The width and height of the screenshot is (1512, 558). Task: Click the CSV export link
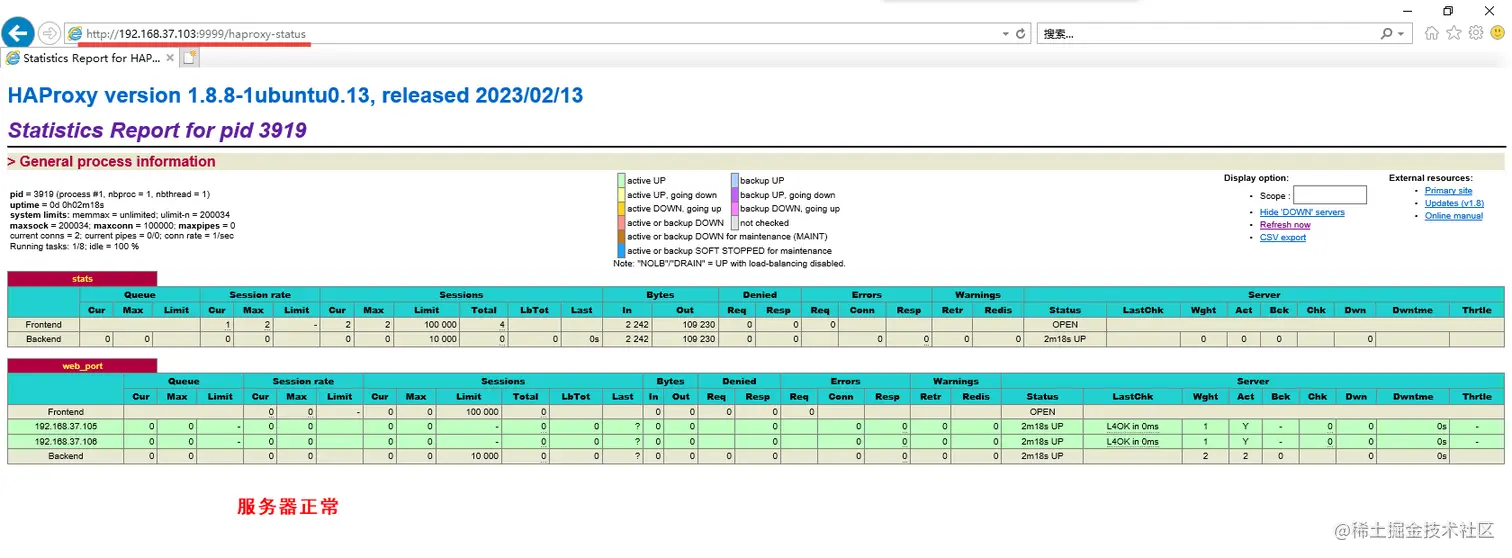pos(1283,237)
